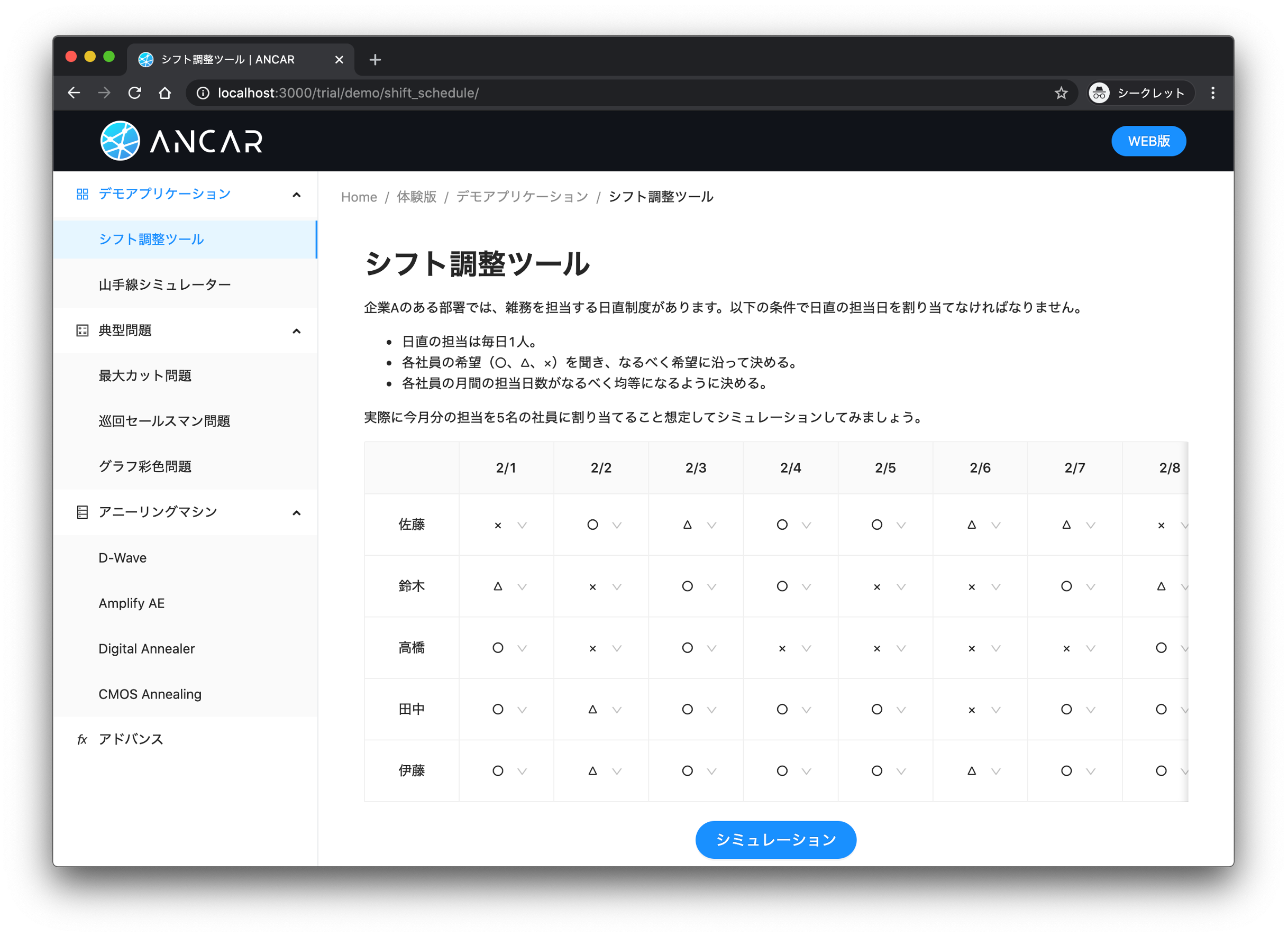Viewport: 1288px width, 937px height.
Task: Click the incognito シークレット badge
Action: 1140,93
